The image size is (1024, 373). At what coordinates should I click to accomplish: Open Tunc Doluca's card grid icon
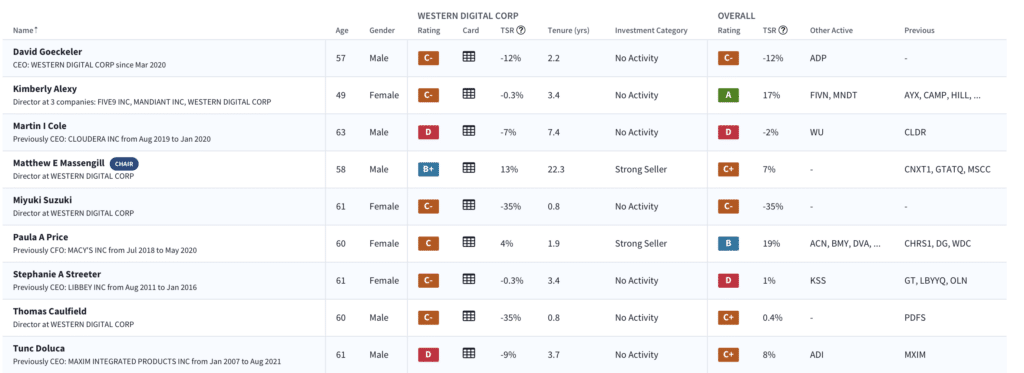pyautogui.click(x=468, y=353)
